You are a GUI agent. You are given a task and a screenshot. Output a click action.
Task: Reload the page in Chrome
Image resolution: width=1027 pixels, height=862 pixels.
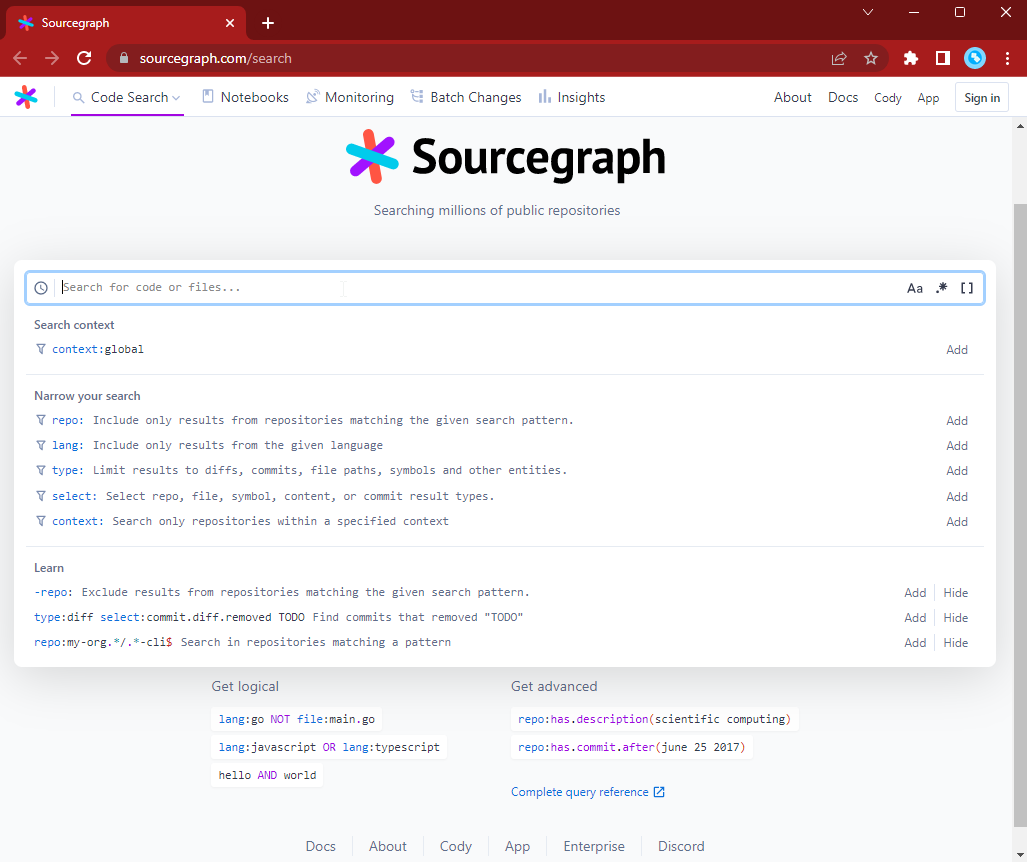coord(84,58)
